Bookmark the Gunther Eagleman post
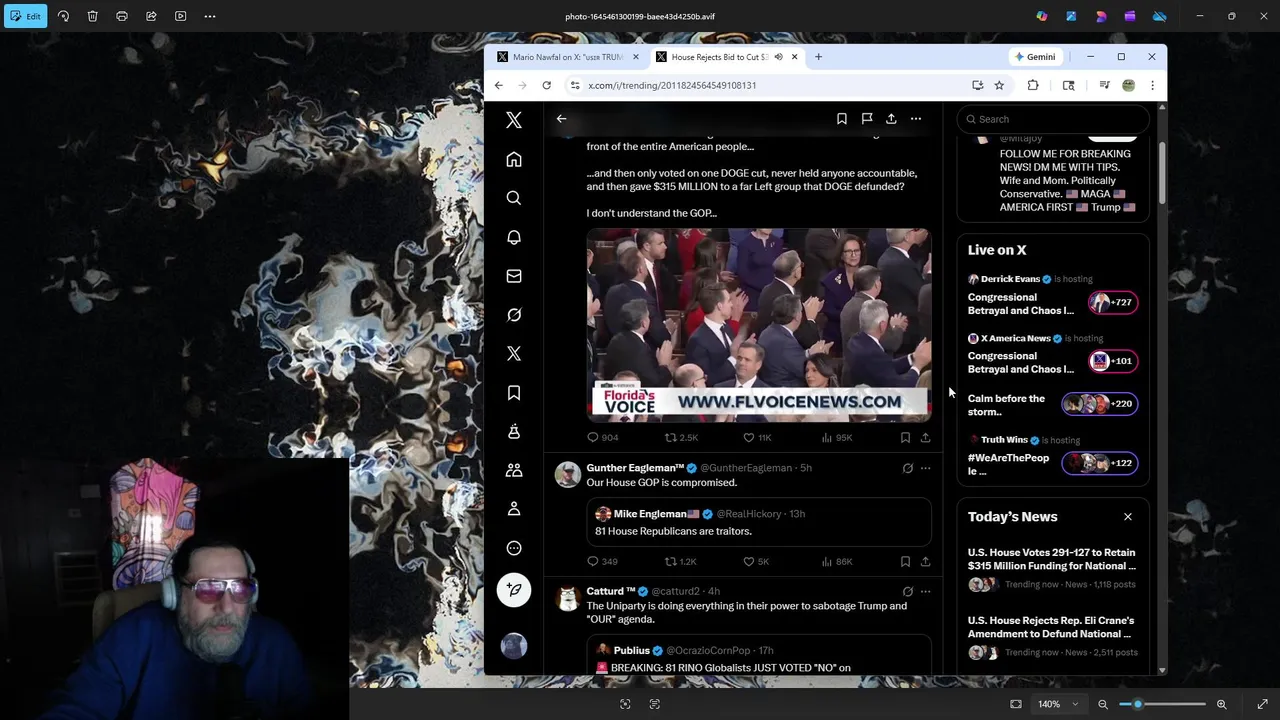 (905, 562)
